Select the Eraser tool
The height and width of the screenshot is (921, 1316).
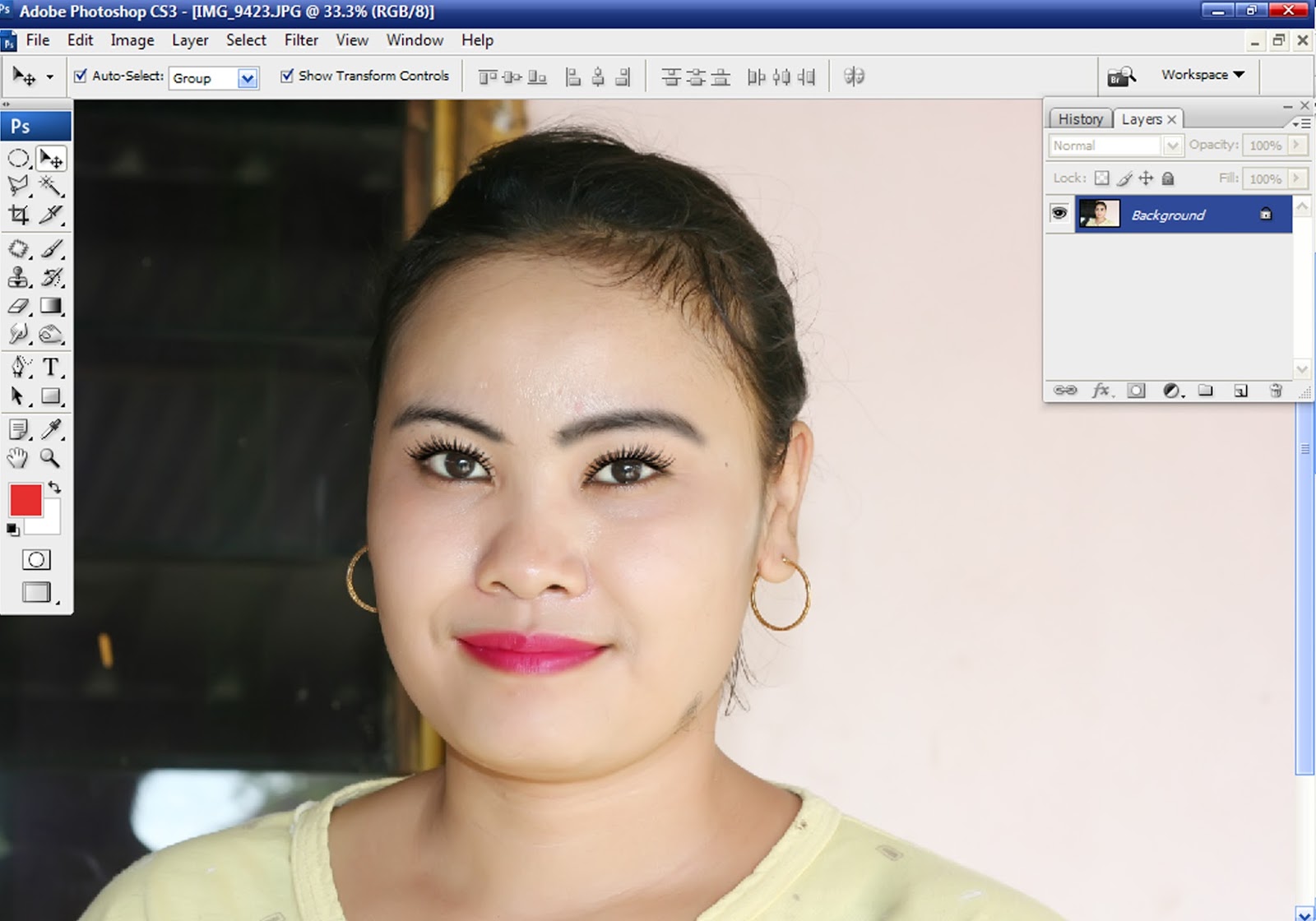(x=19, y=306)
